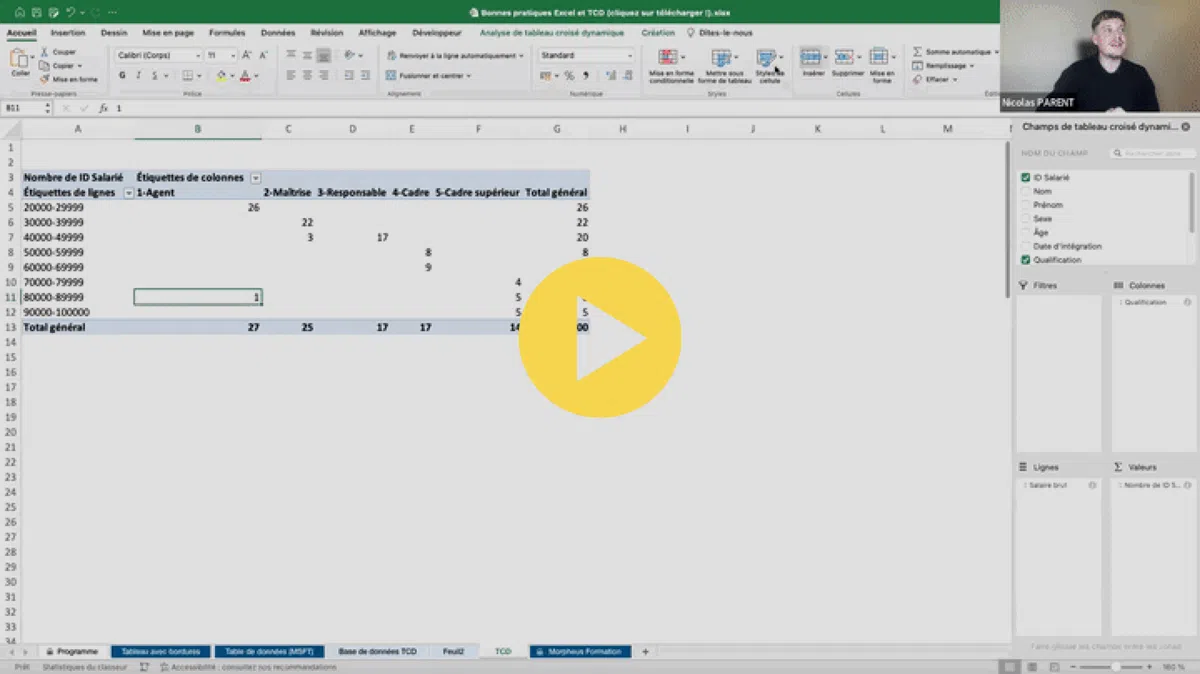Click the increase font size icon
This screenshot has width=1200, height=674.
[246, 55]
